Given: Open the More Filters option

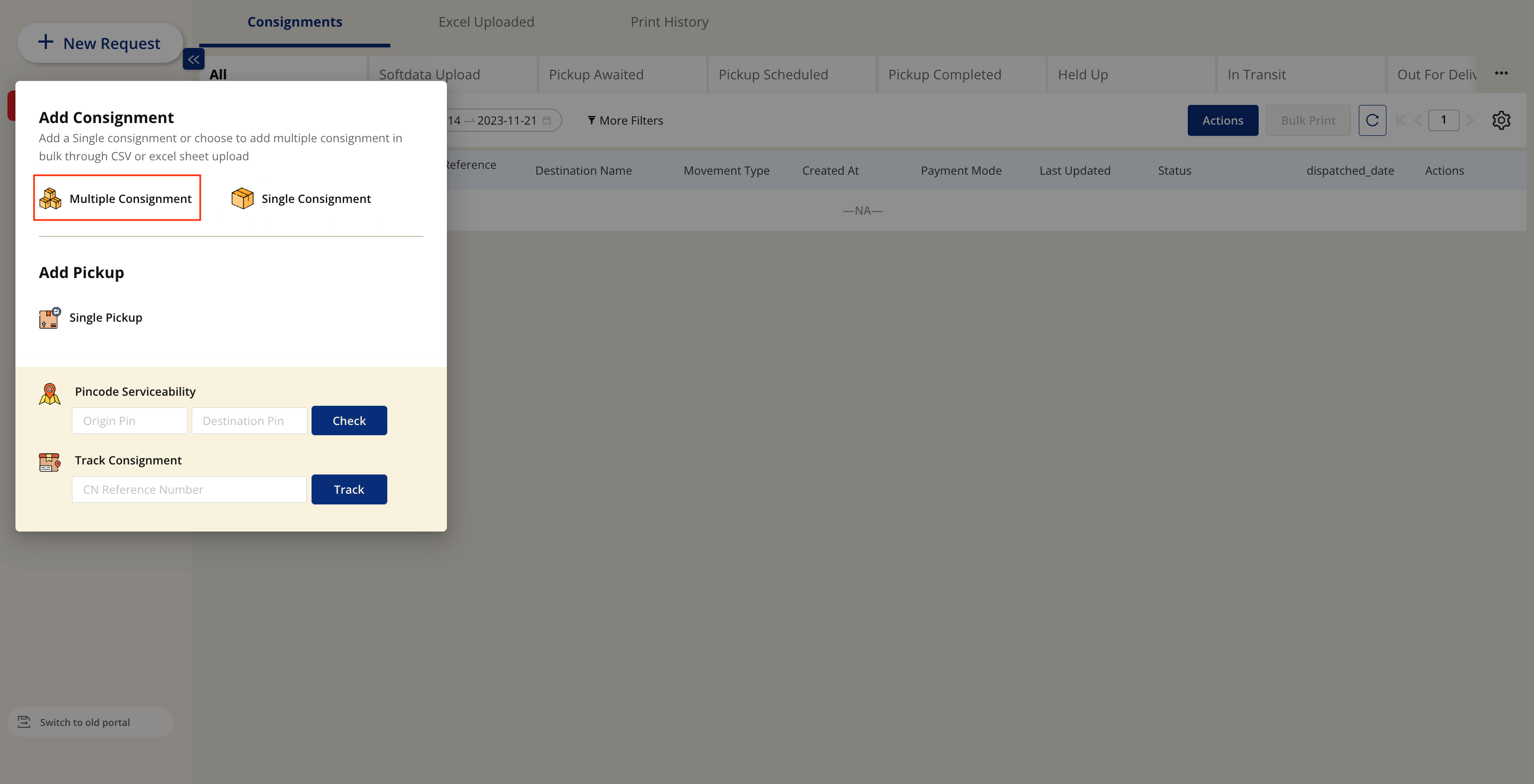Looking at the screenshot, I should (625, 121).
